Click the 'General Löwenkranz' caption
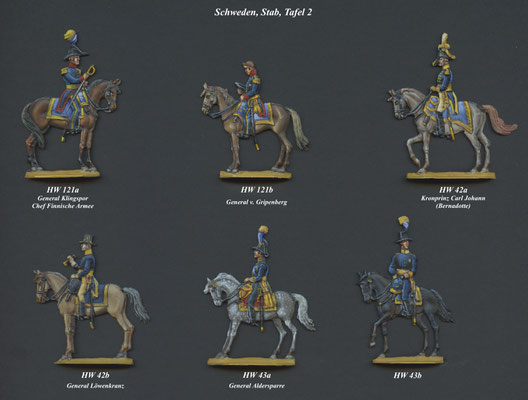Screen dimensions: 528x400 tap(95, 386)
